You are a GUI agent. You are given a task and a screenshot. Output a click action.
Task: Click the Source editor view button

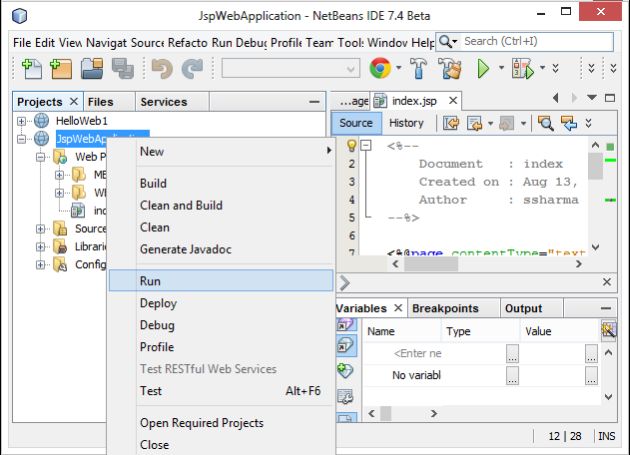tap(356, 123)
